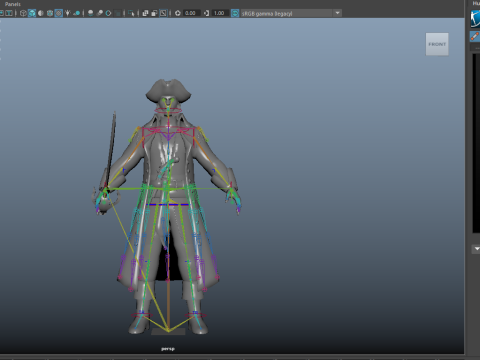Viewport: 480px width, 360px height.
Task: Click the Gamma reset icon
Action: coord(206,13)
